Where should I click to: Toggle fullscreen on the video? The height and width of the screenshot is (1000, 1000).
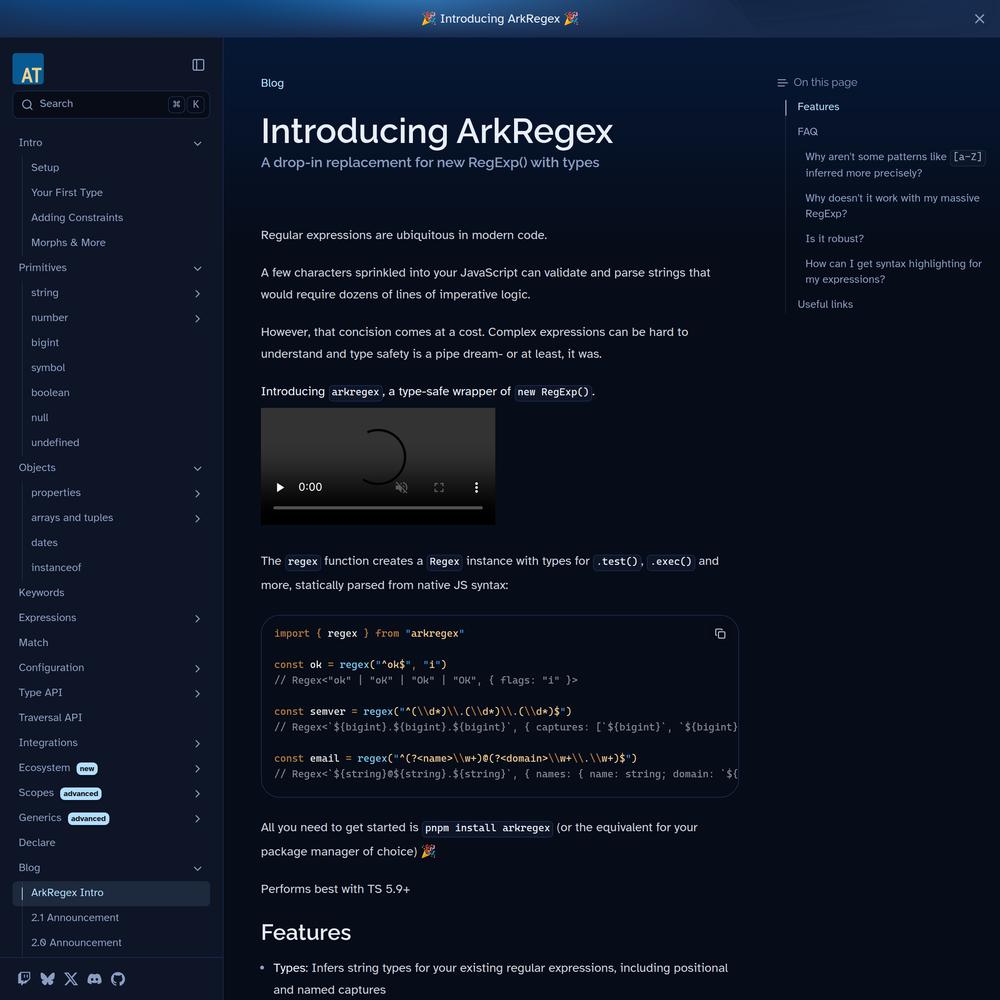point(439,488)
